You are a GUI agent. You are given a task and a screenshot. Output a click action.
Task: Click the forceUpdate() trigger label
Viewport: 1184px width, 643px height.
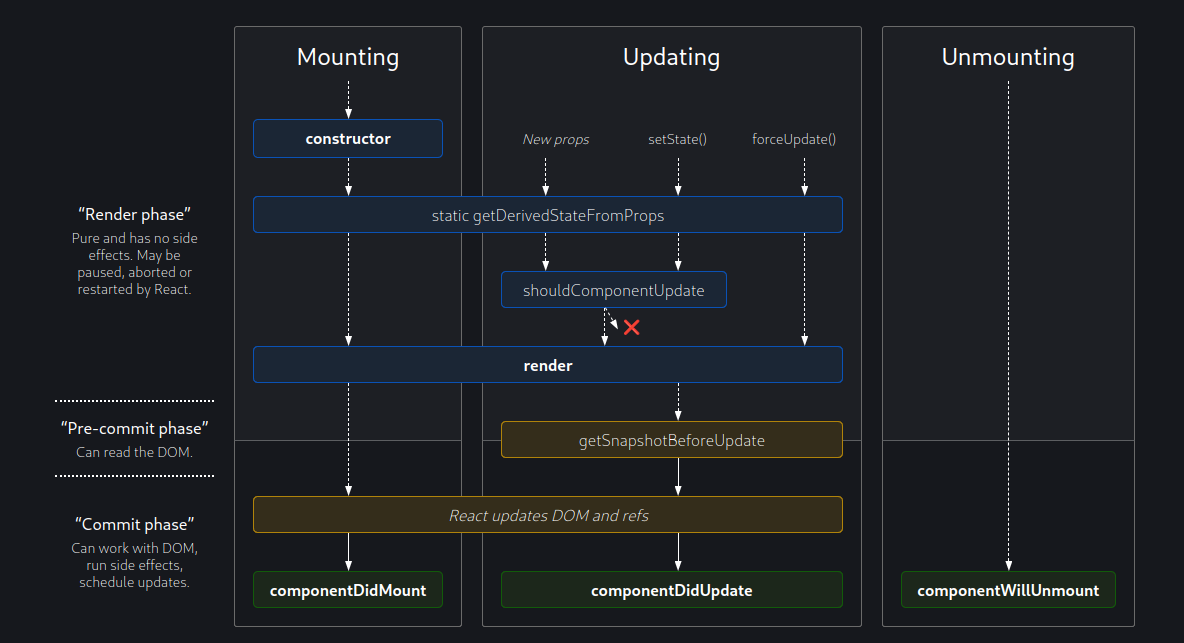[x=794, y=140]
